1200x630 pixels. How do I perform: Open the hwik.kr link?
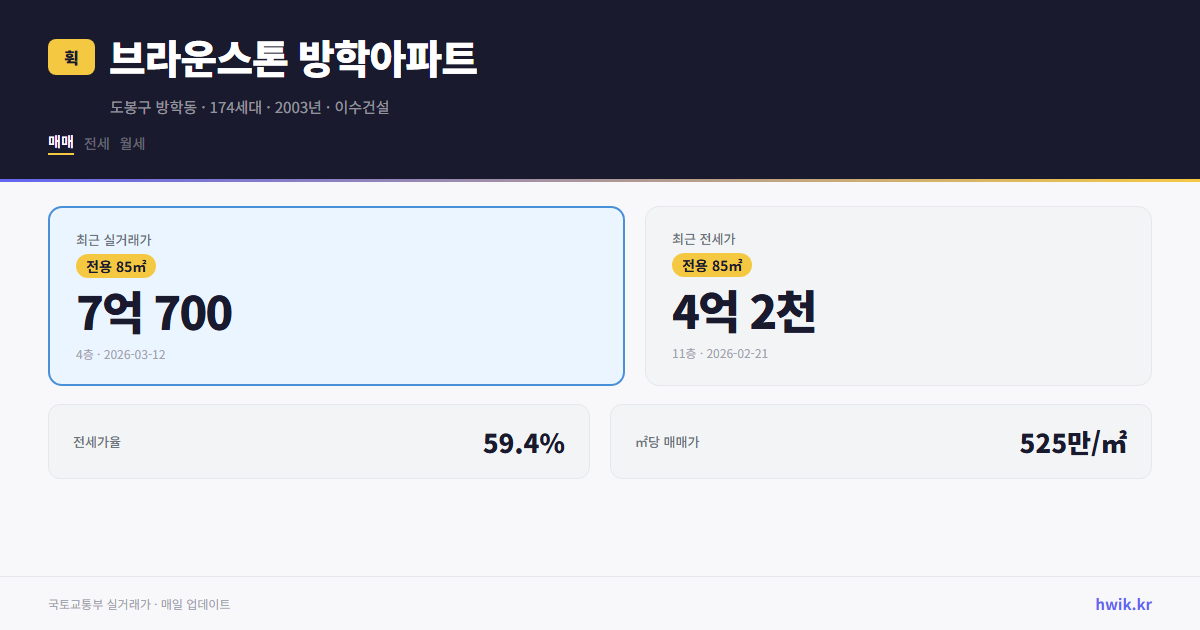tap(1122, 604)
